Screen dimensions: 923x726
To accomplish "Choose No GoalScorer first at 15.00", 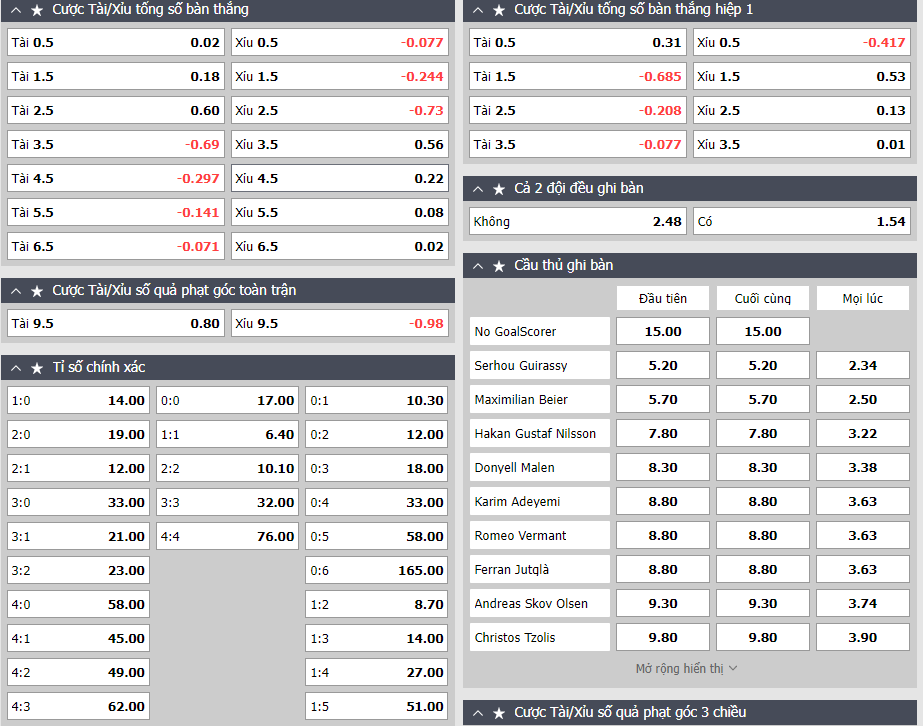I will coord(662,332).
